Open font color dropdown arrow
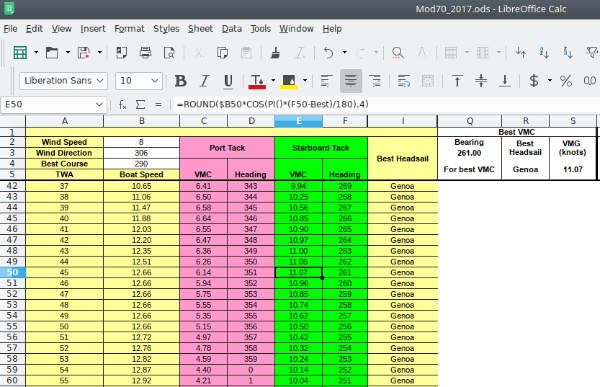 (273, 81)
